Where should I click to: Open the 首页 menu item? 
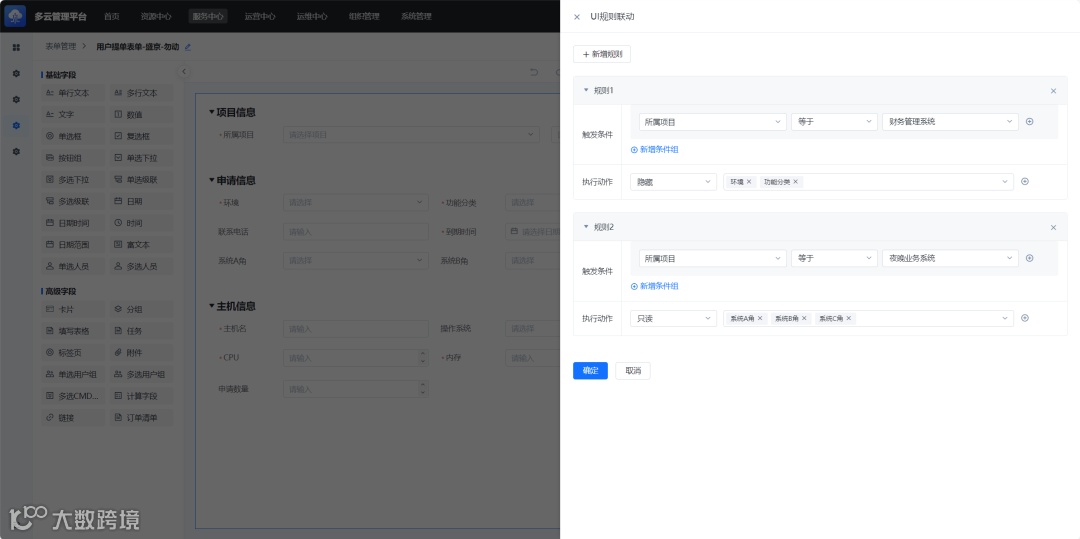(112, 17)
